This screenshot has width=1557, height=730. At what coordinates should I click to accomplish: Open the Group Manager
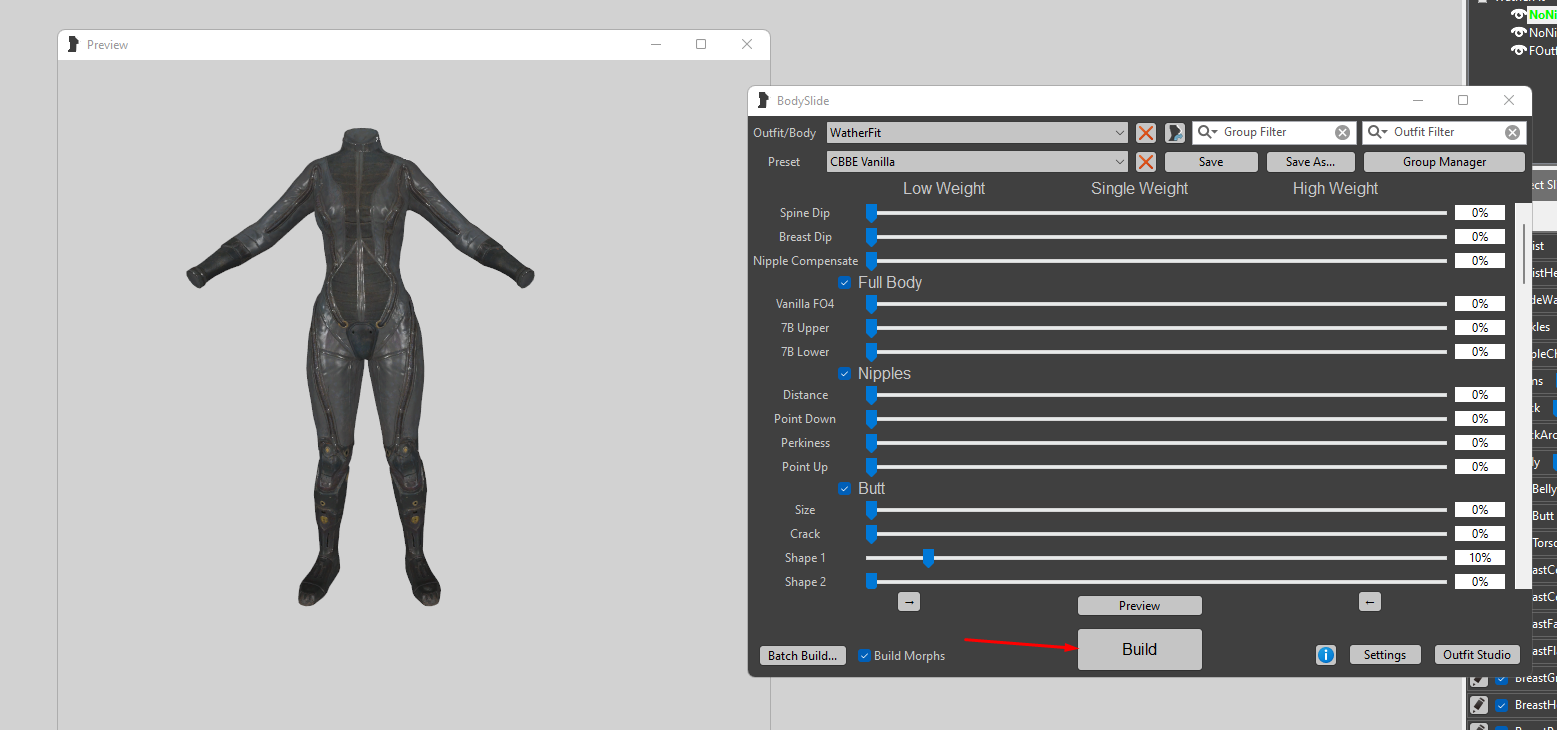(1444, 162)
